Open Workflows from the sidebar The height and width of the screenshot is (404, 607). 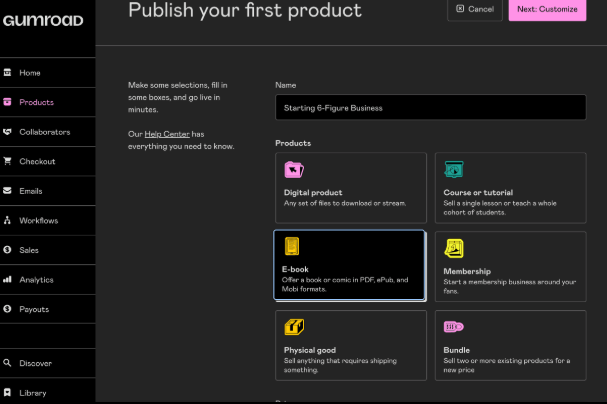48,220
